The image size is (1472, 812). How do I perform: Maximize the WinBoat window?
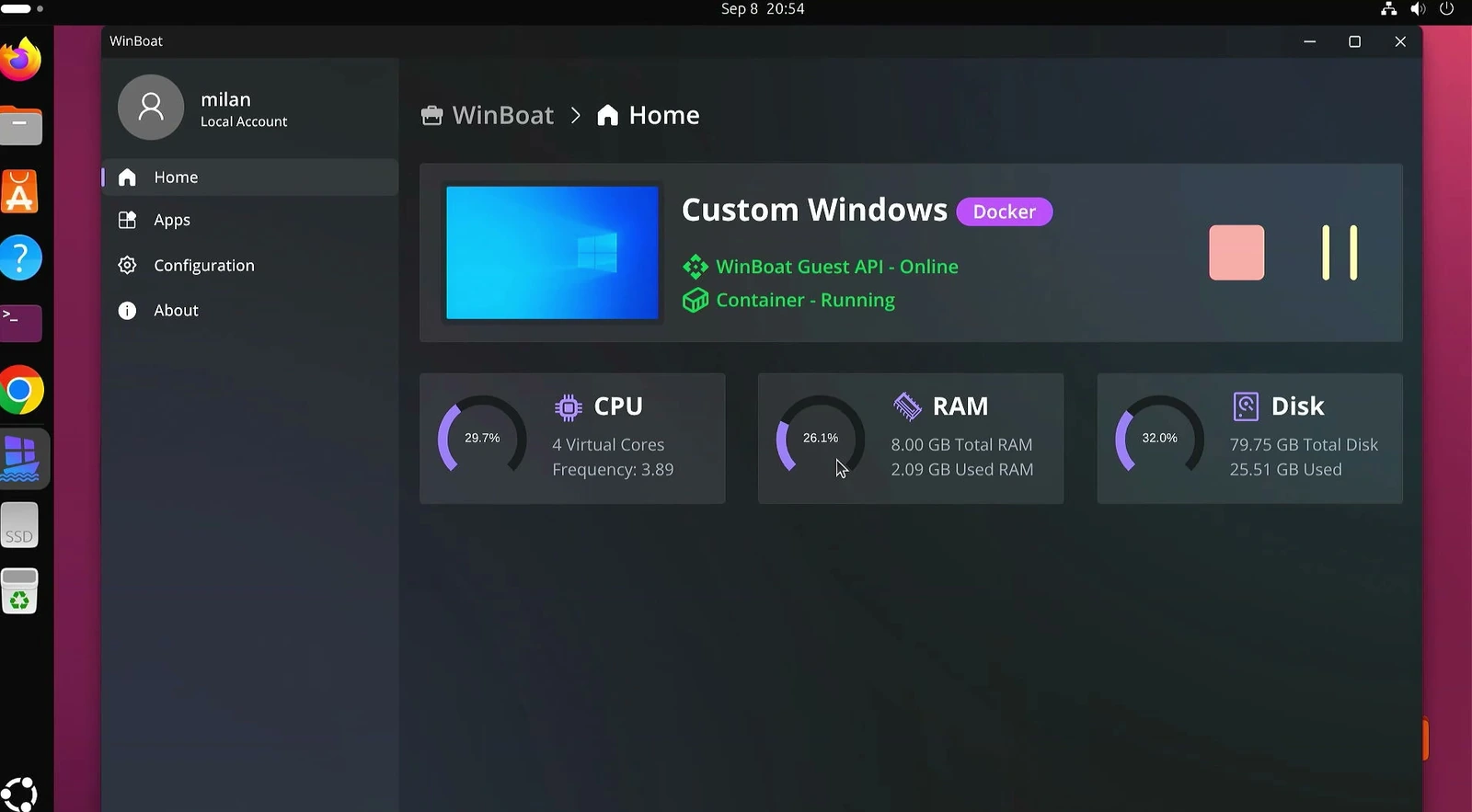[1354, 41]
